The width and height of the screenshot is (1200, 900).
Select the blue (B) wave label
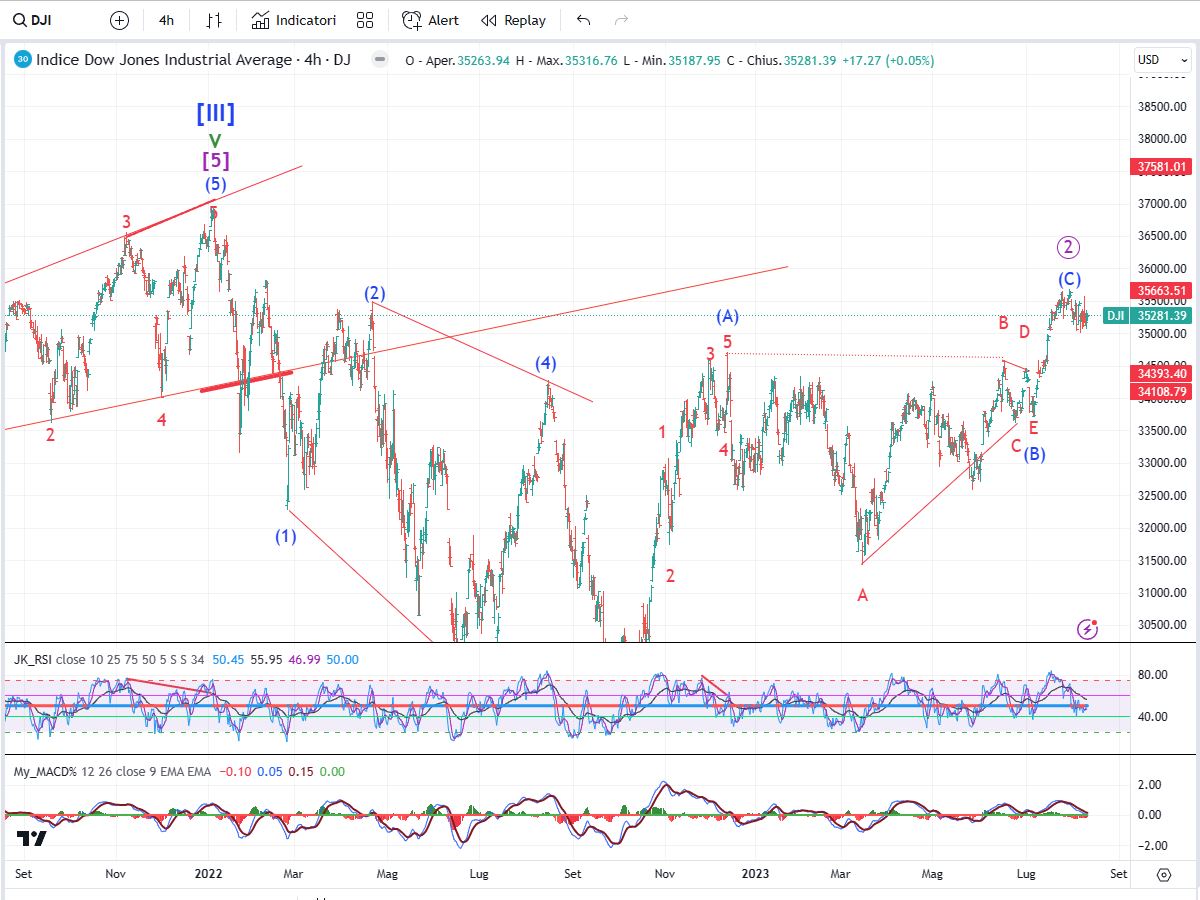click(1034, 454)
